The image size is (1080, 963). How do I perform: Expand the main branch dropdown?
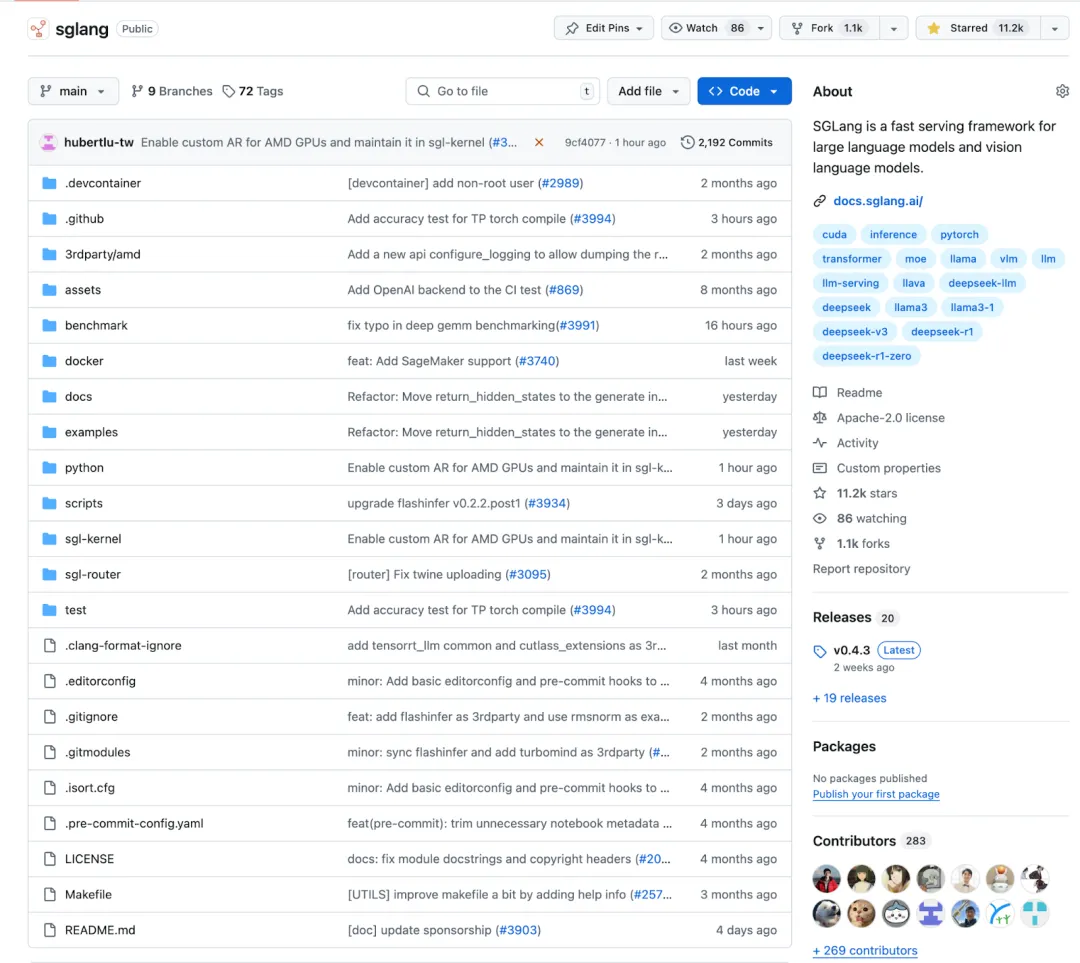pyautogui.click(x=73, y=91)
